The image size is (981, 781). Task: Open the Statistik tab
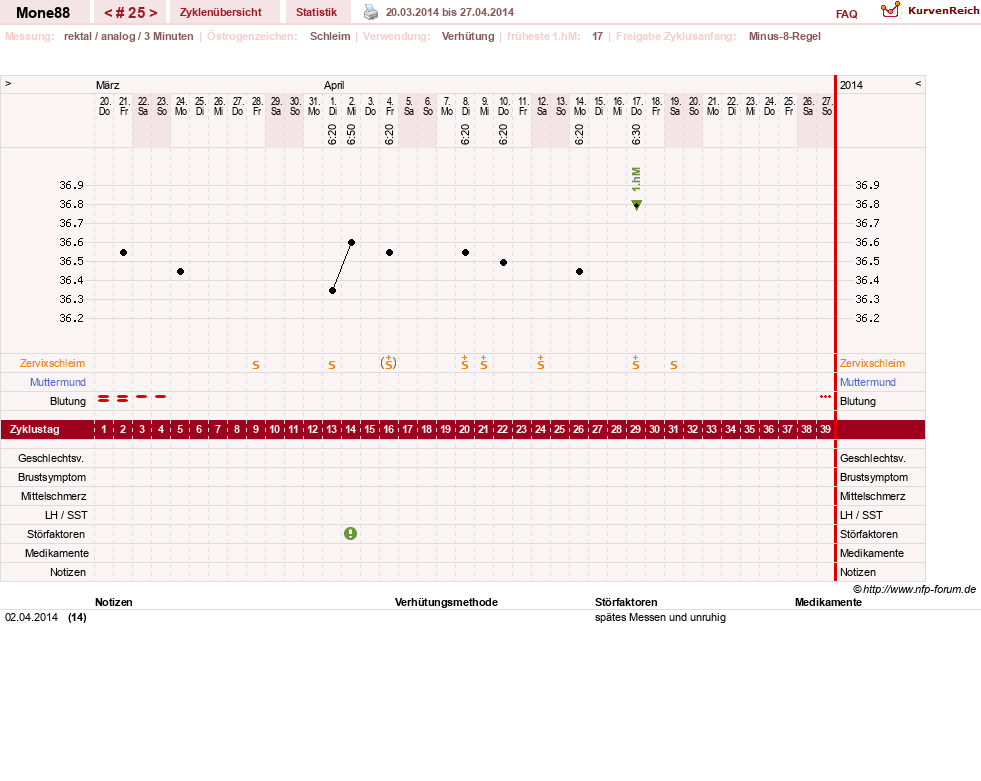[x=316, y=12]
